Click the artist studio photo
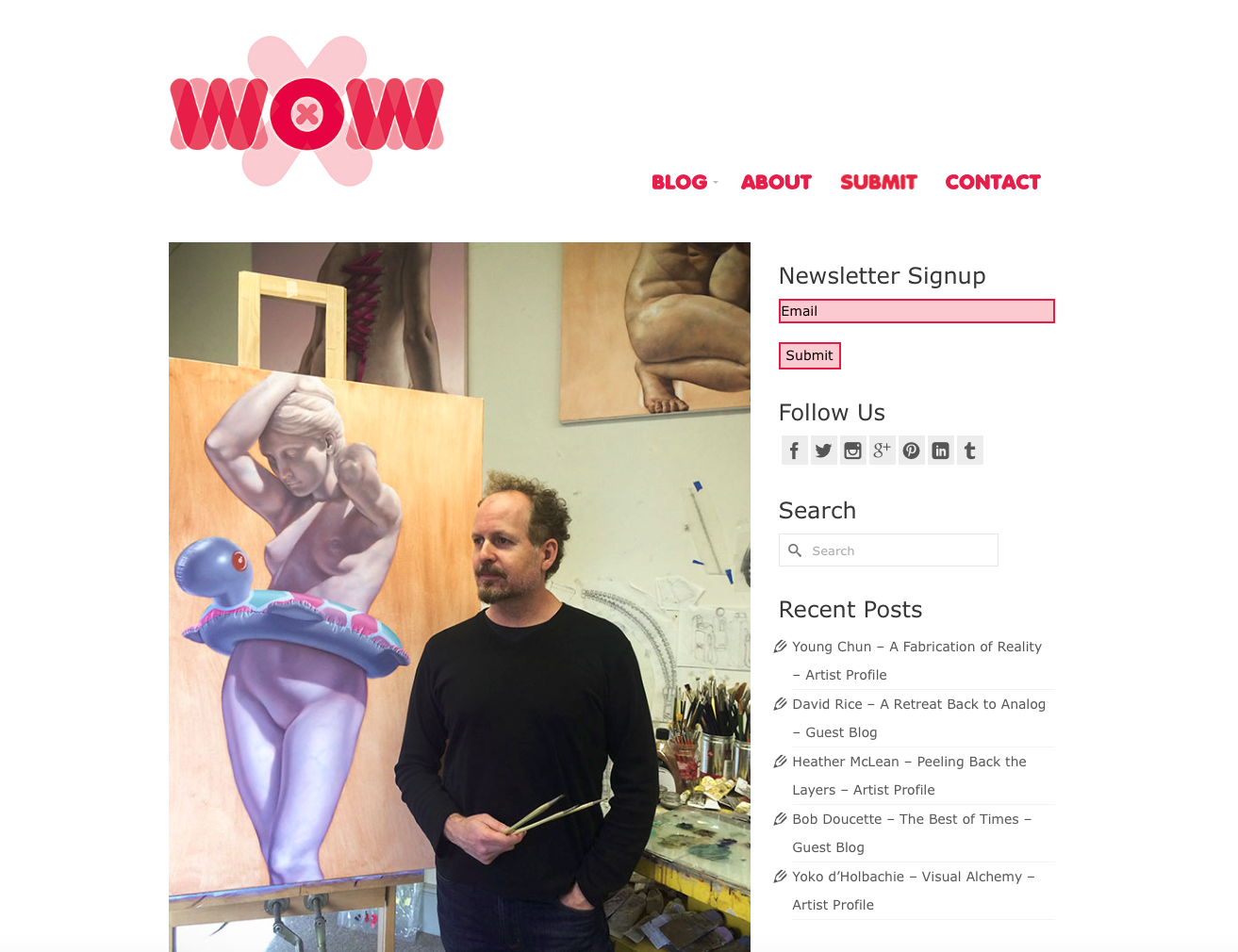 tap(459, 597)
